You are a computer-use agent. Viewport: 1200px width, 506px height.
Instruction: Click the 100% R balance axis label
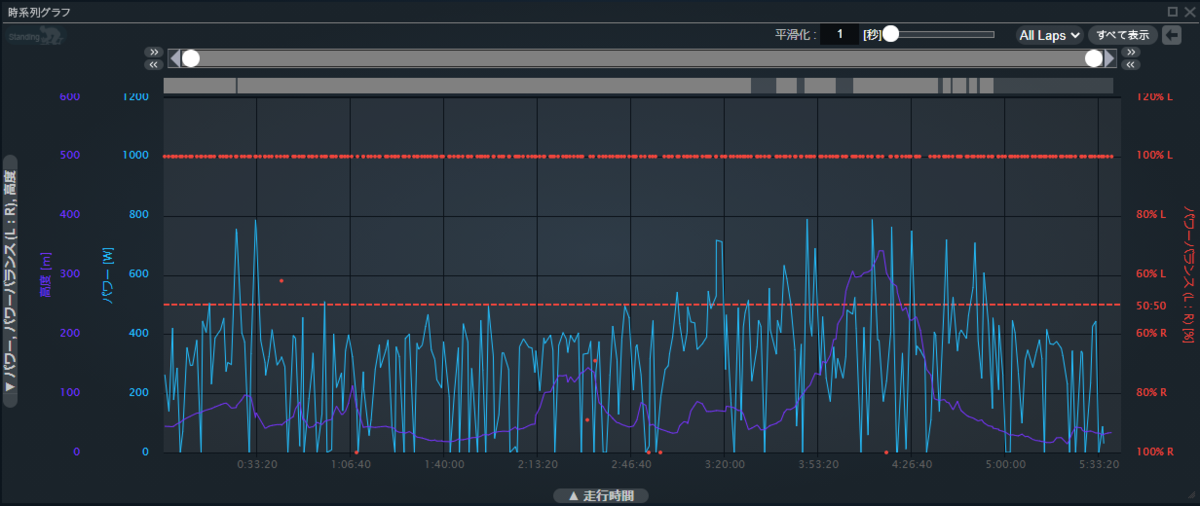[x=1154, y=452]
